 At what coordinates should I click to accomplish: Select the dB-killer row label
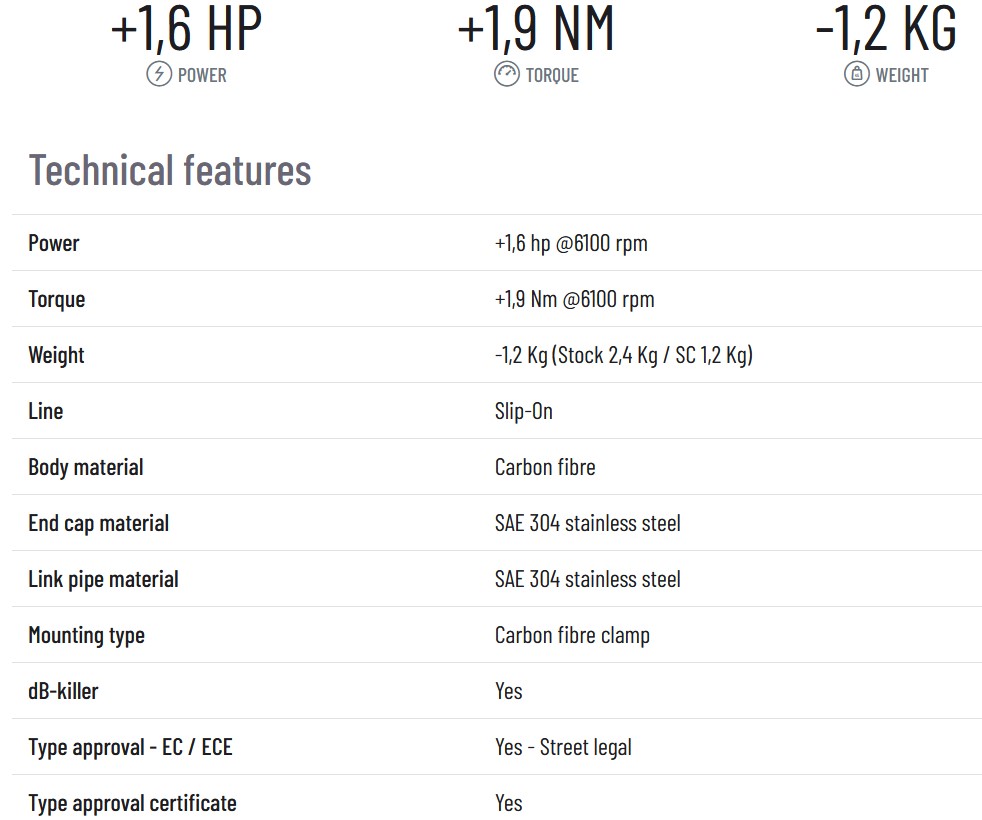63,691
